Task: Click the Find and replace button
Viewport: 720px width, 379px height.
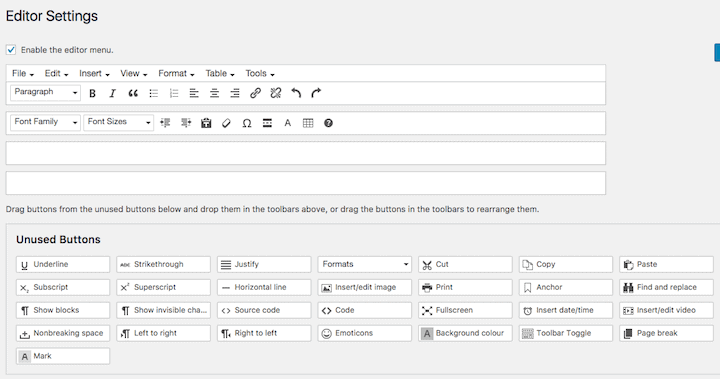Action: click(x=666, y=288)
